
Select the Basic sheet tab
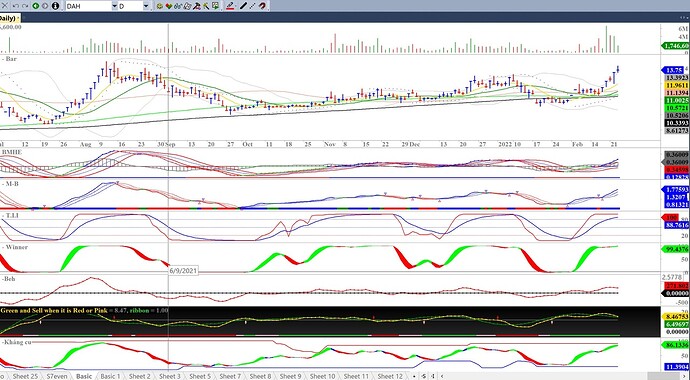coord(84,376)
